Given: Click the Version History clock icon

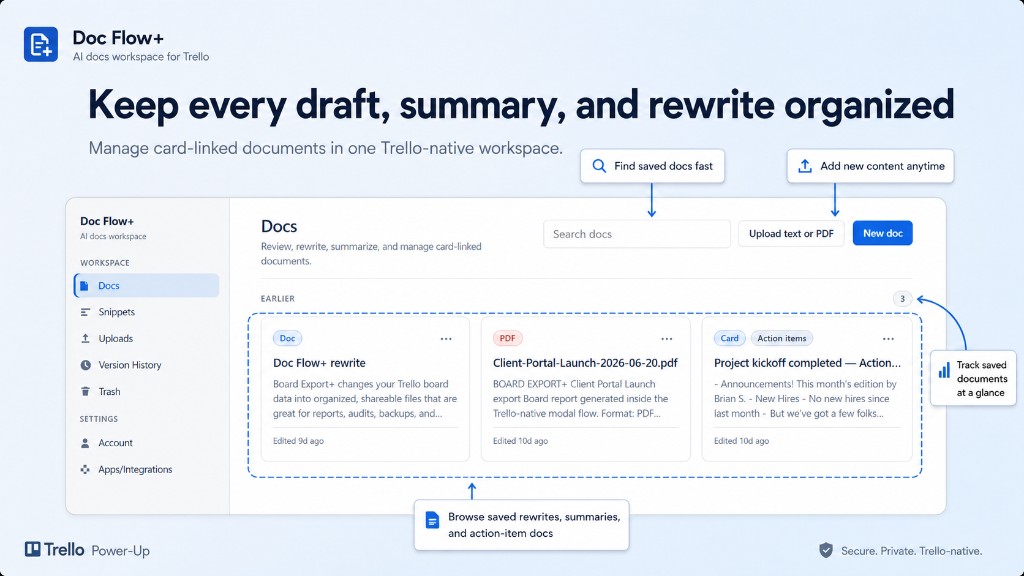Looking at the screenshot, I should pos(85,365).
